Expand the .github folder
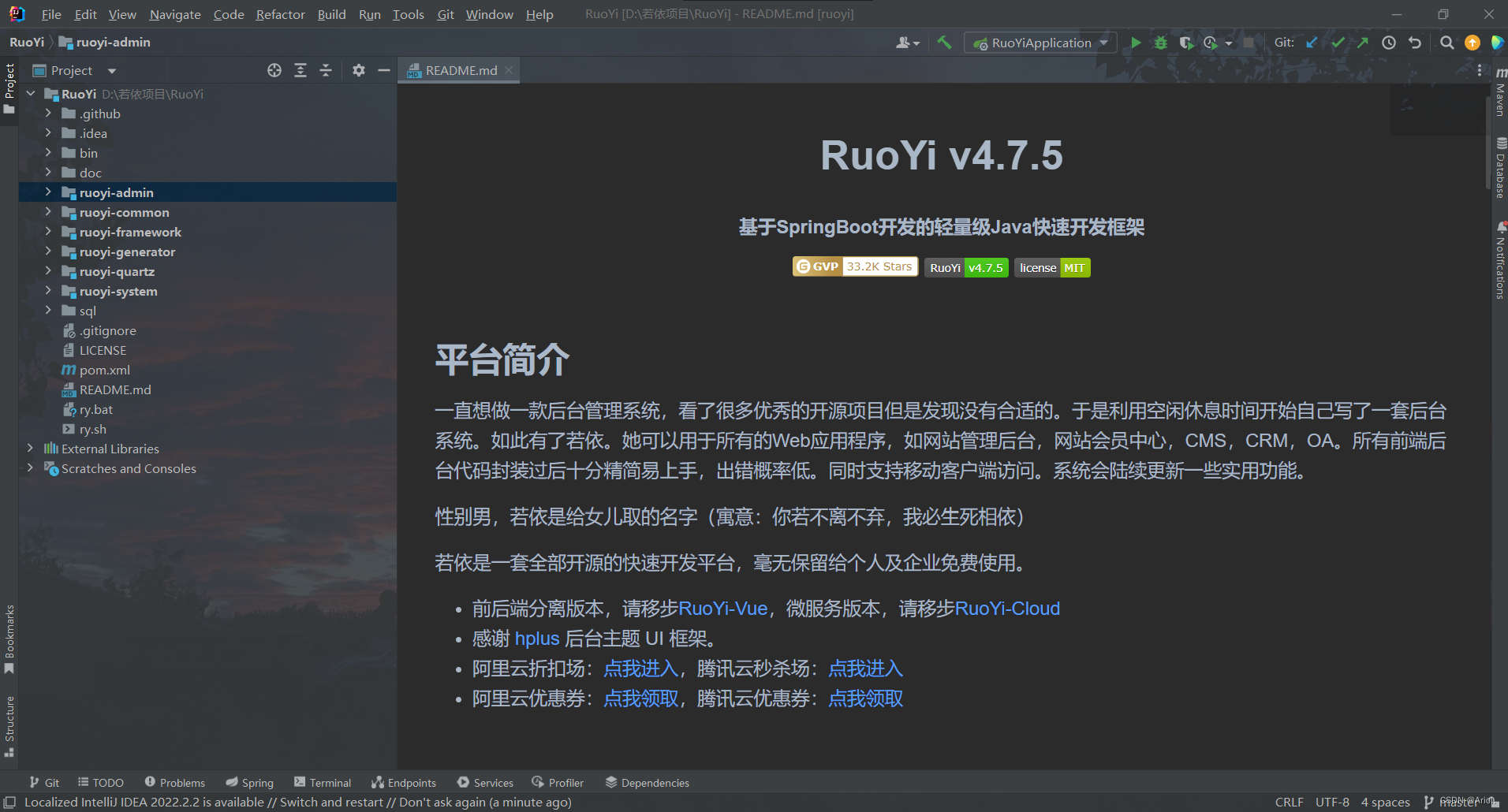Image resolution: width=1508 pixels, height=812 pixels. [48, 114]
